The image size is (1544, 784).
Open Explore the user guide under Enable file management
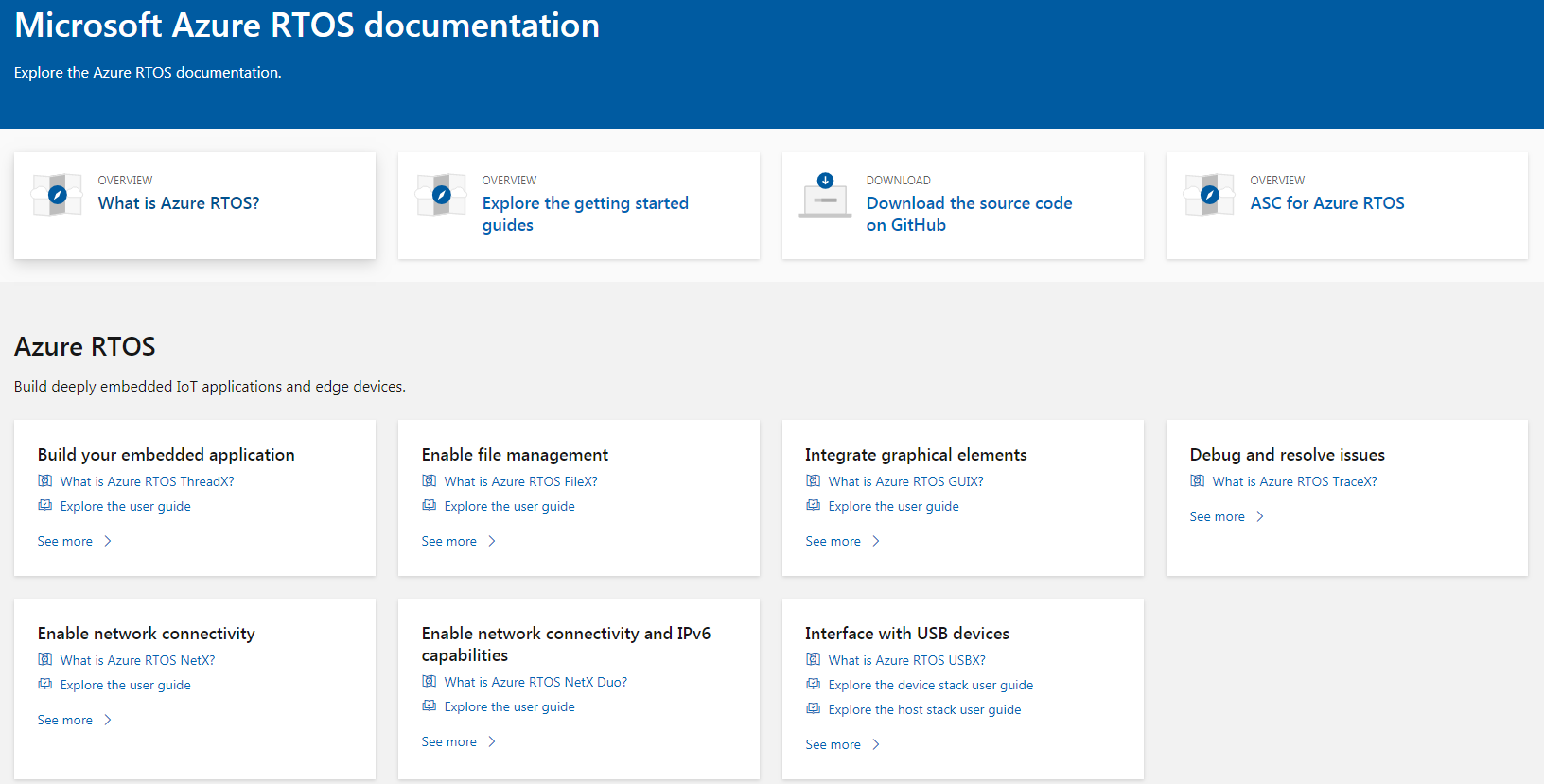coord(510,506)
